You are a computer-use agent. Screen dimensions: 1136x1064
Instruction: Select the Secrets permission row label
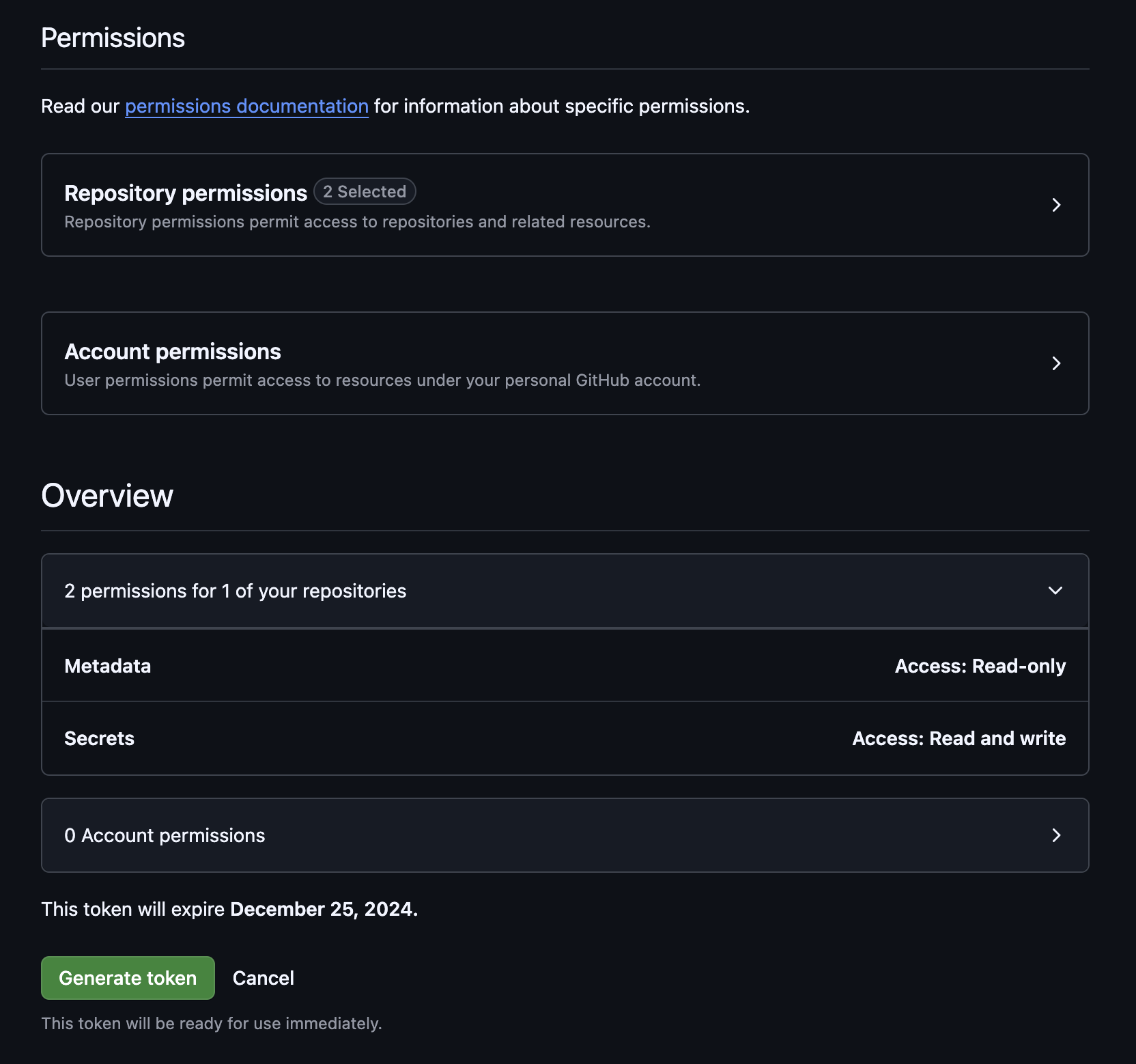tap(99, 738)
